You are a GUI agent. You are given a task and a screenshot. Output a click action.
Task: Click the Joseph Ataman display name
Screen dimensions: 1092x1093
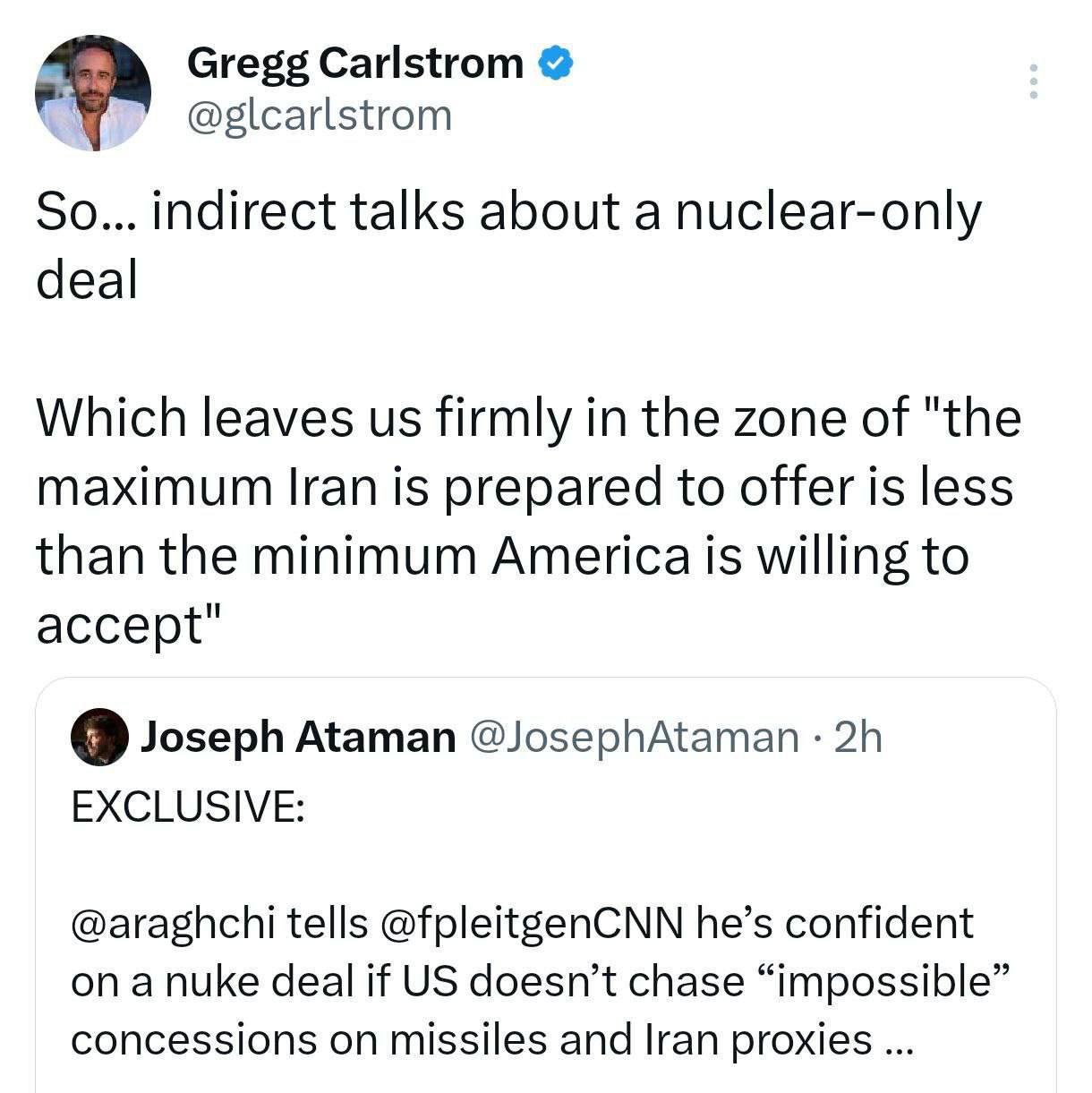pyautogui.click(x=298, y=737)
